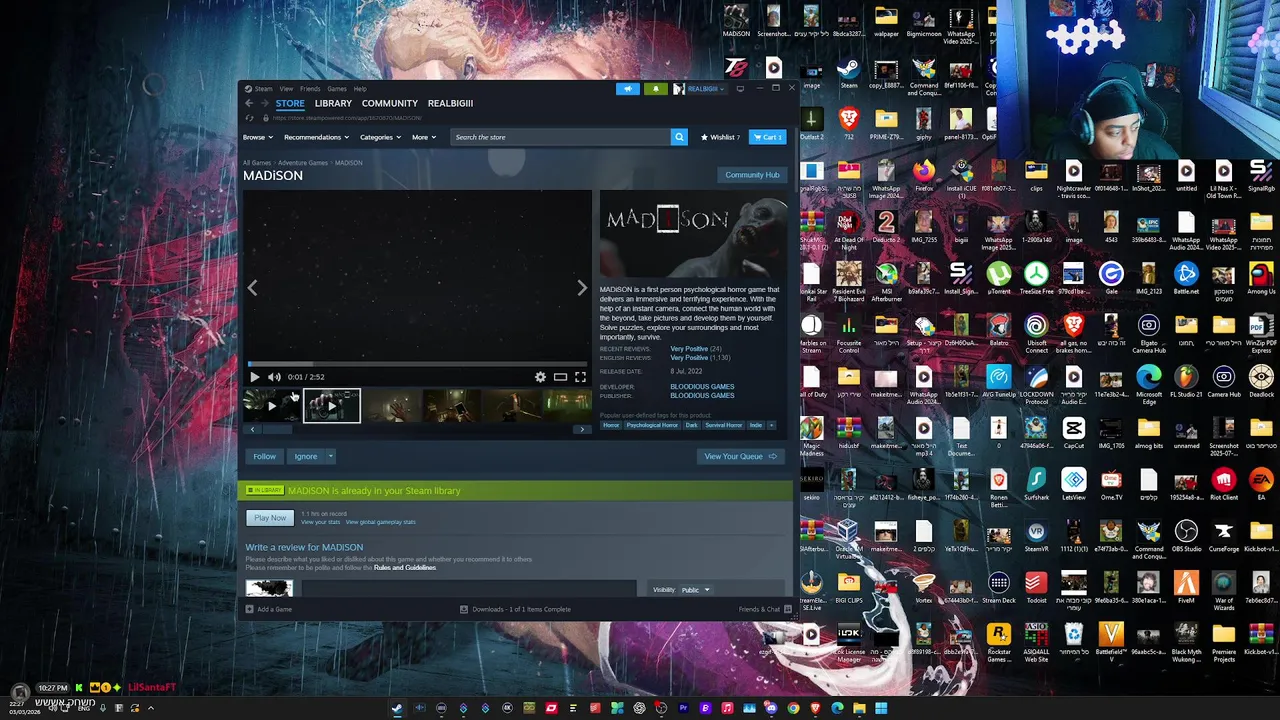The width and height of the screenshot is (1280, 720).
Task: Open the View menu in Steam
Action: 286,89
